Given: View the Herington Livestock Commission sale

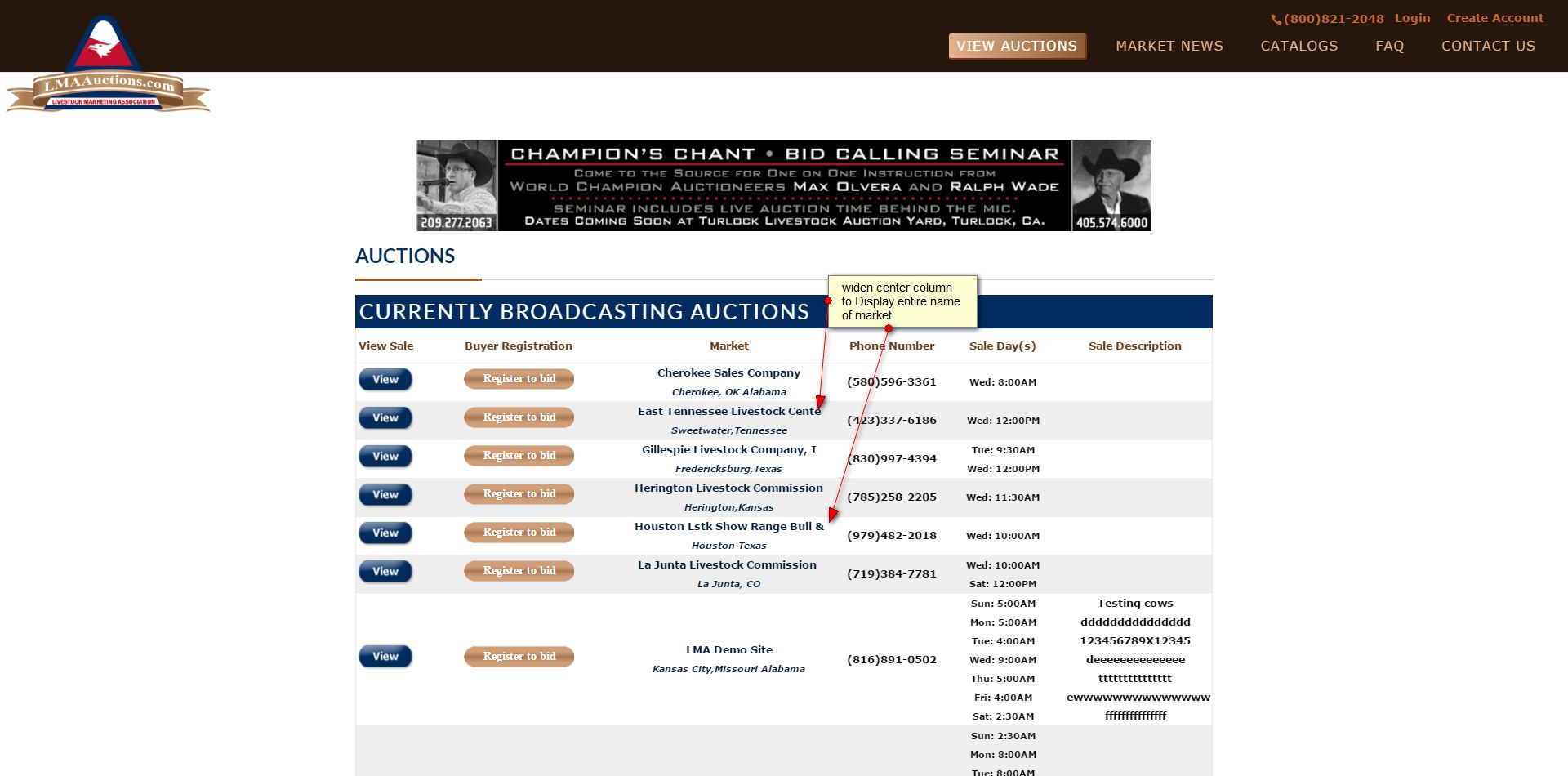Looking at the screenshot, I should 385,495.
